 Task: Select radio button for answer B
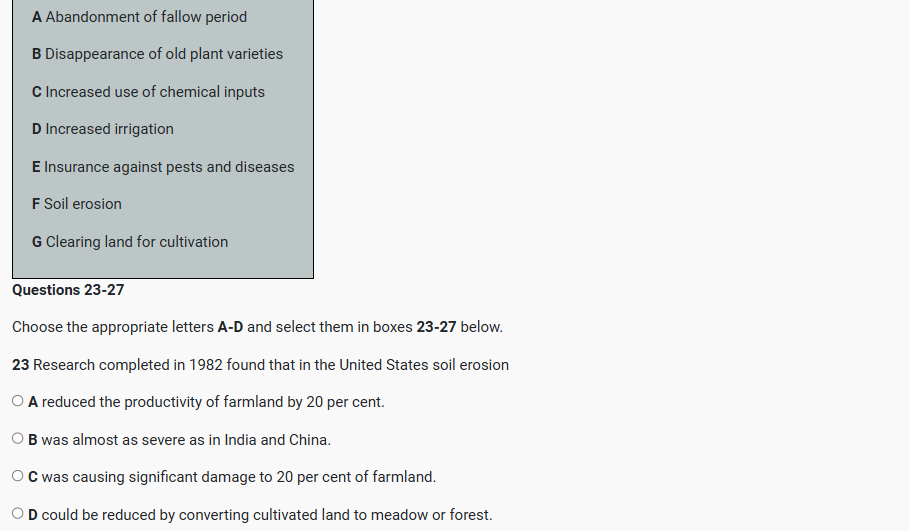(18, 439)
